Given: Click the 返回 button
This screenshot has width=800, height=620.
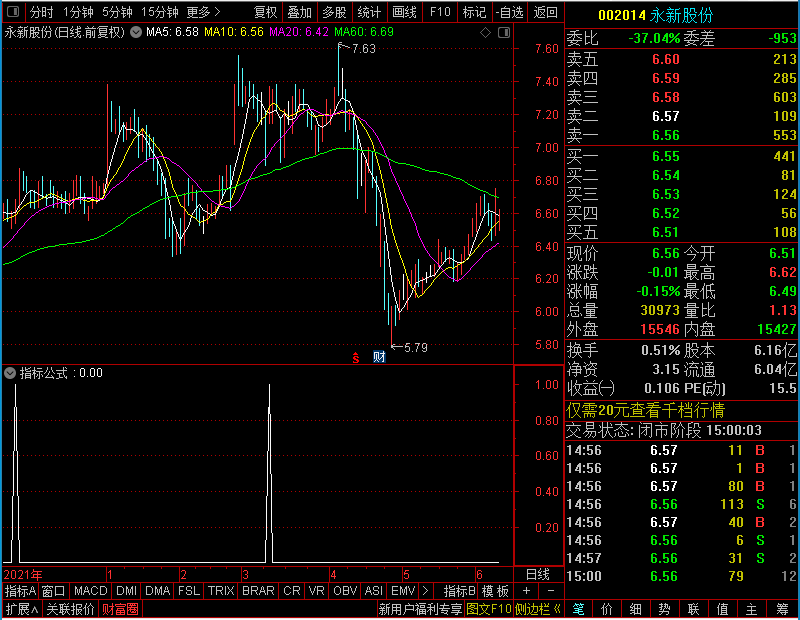Looking at the screenshot, I should pyautogui.click(x=545, y=12).
